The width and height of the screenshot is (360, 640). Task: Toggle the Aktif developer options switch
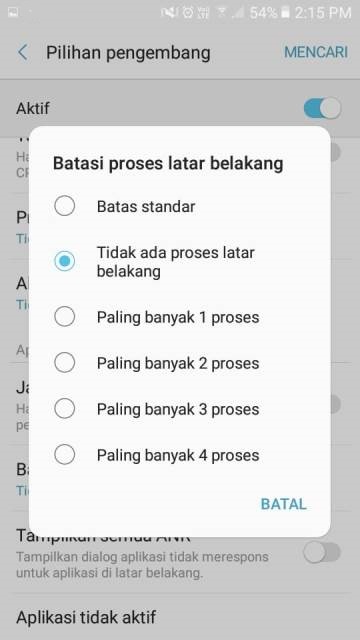pyautogui.click(x=322, y=109)
